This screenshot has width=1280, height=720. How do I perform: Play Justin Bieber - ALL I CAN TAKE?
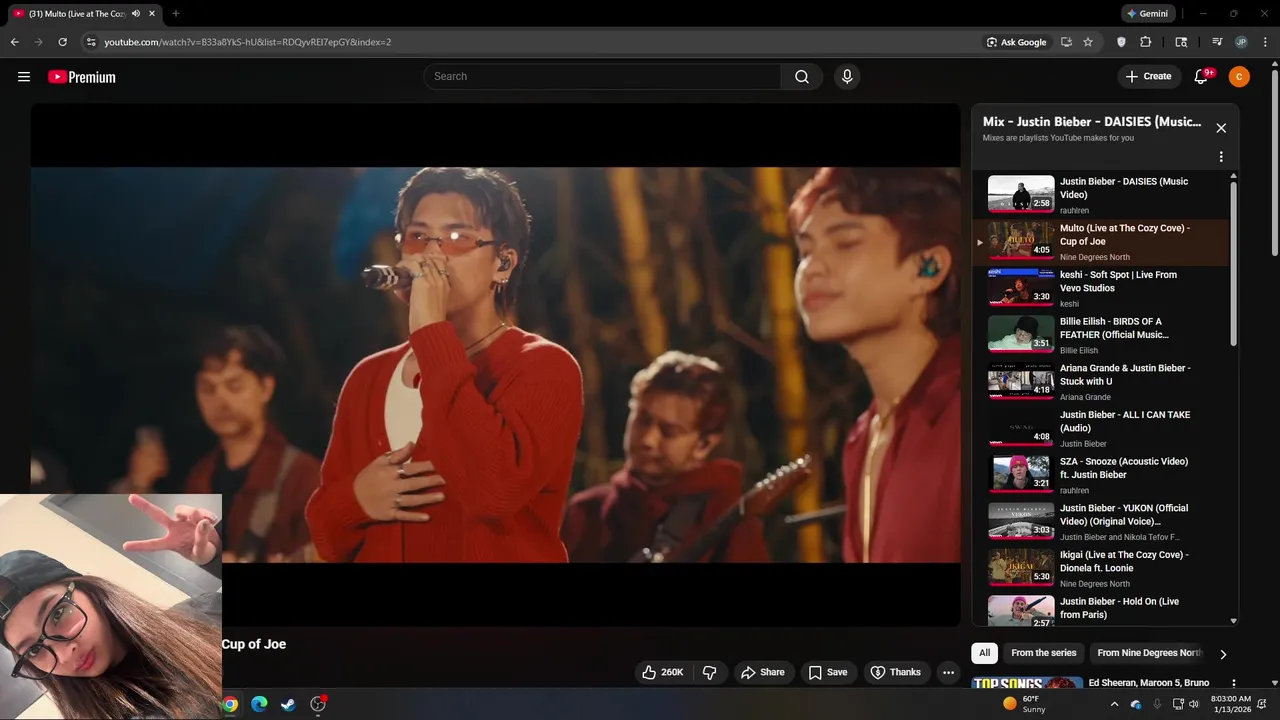(x=1100, y=429)
